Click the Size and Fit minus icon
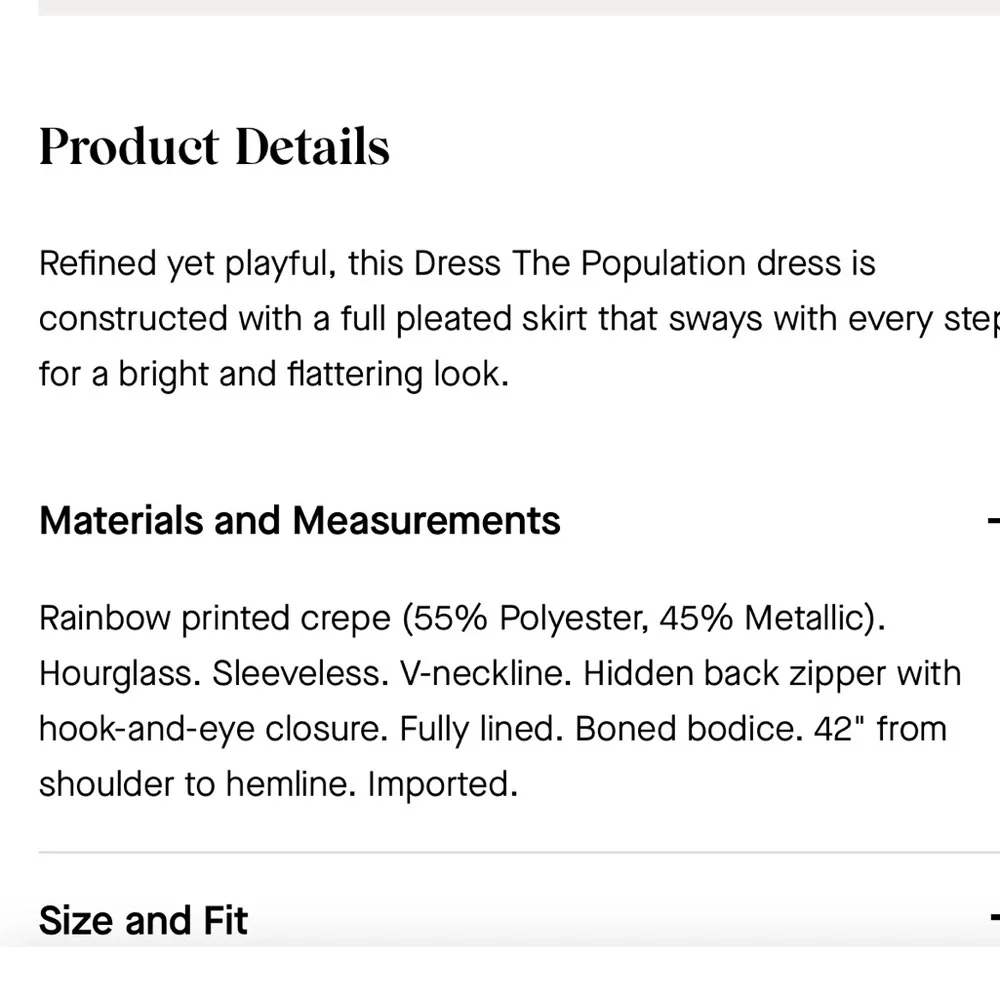The height and width of the screenshot is (1000, 1000). (x=993, y=917)
